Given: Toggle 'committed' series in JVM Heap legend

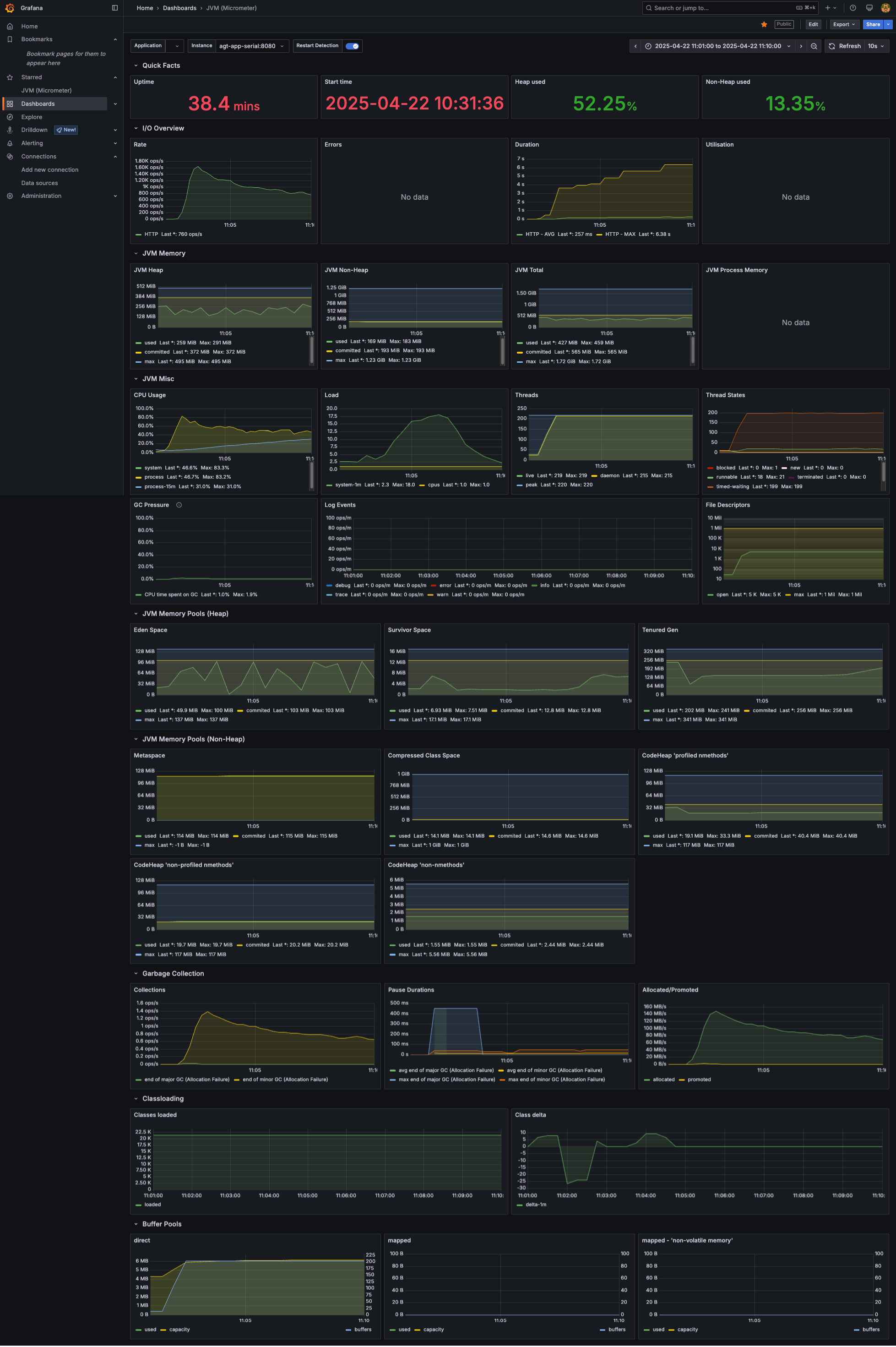Looking at the screenshot, I should [157, 352].
